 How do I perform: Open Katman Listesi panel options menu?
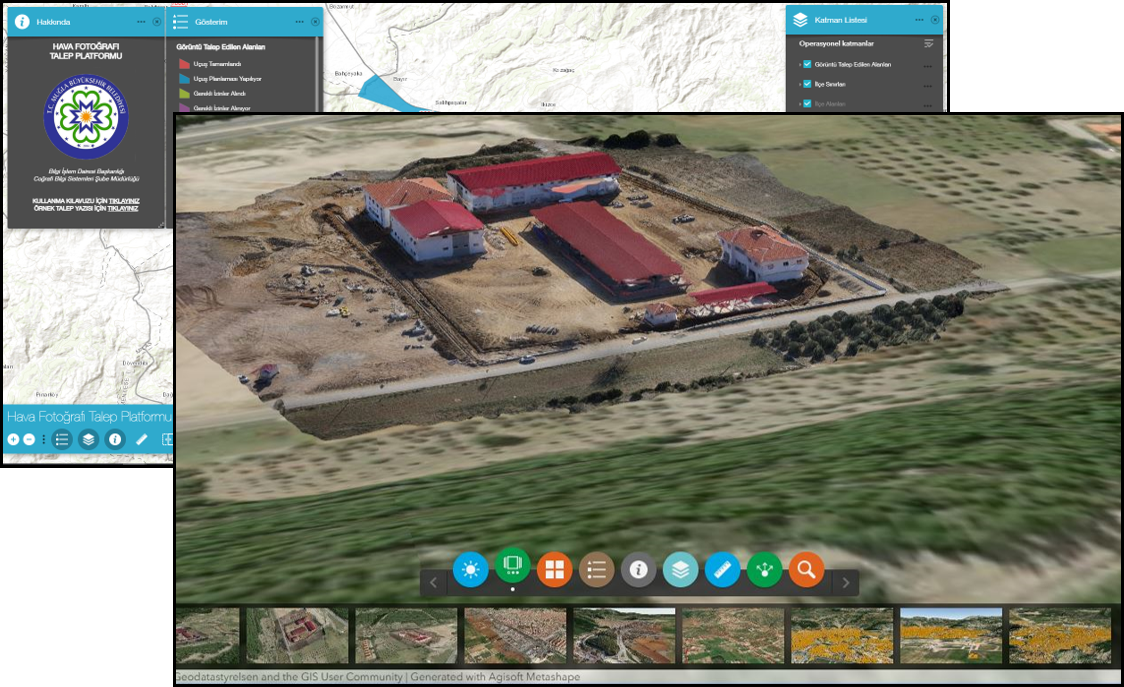coord(918,20)
